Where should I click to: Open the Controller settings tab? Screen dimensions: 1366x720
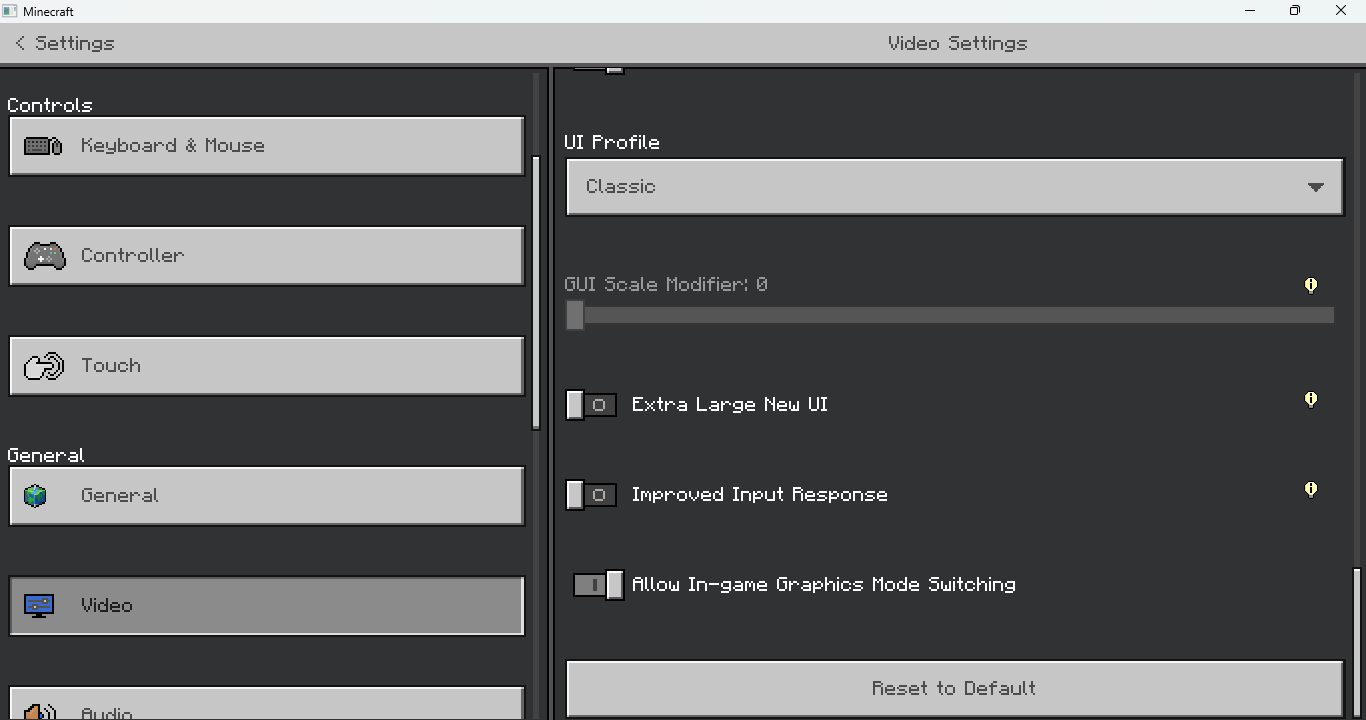266,256
